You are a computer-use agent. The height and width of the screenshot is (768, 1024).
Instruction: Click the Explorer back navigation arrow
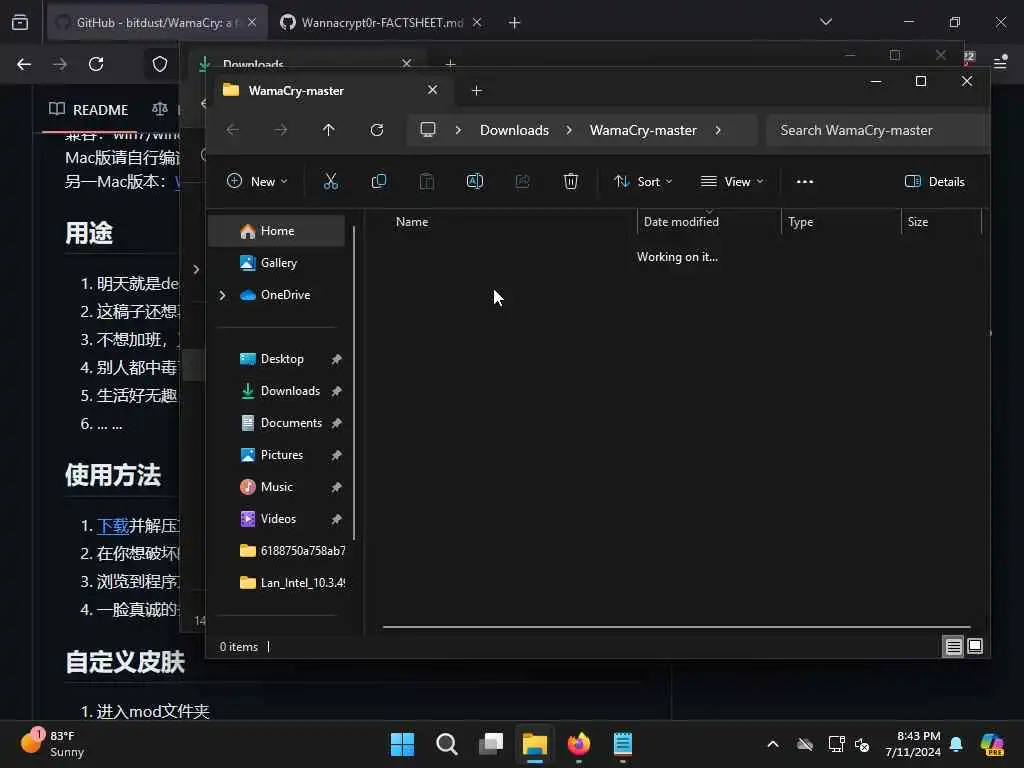(x=232, y=130)
